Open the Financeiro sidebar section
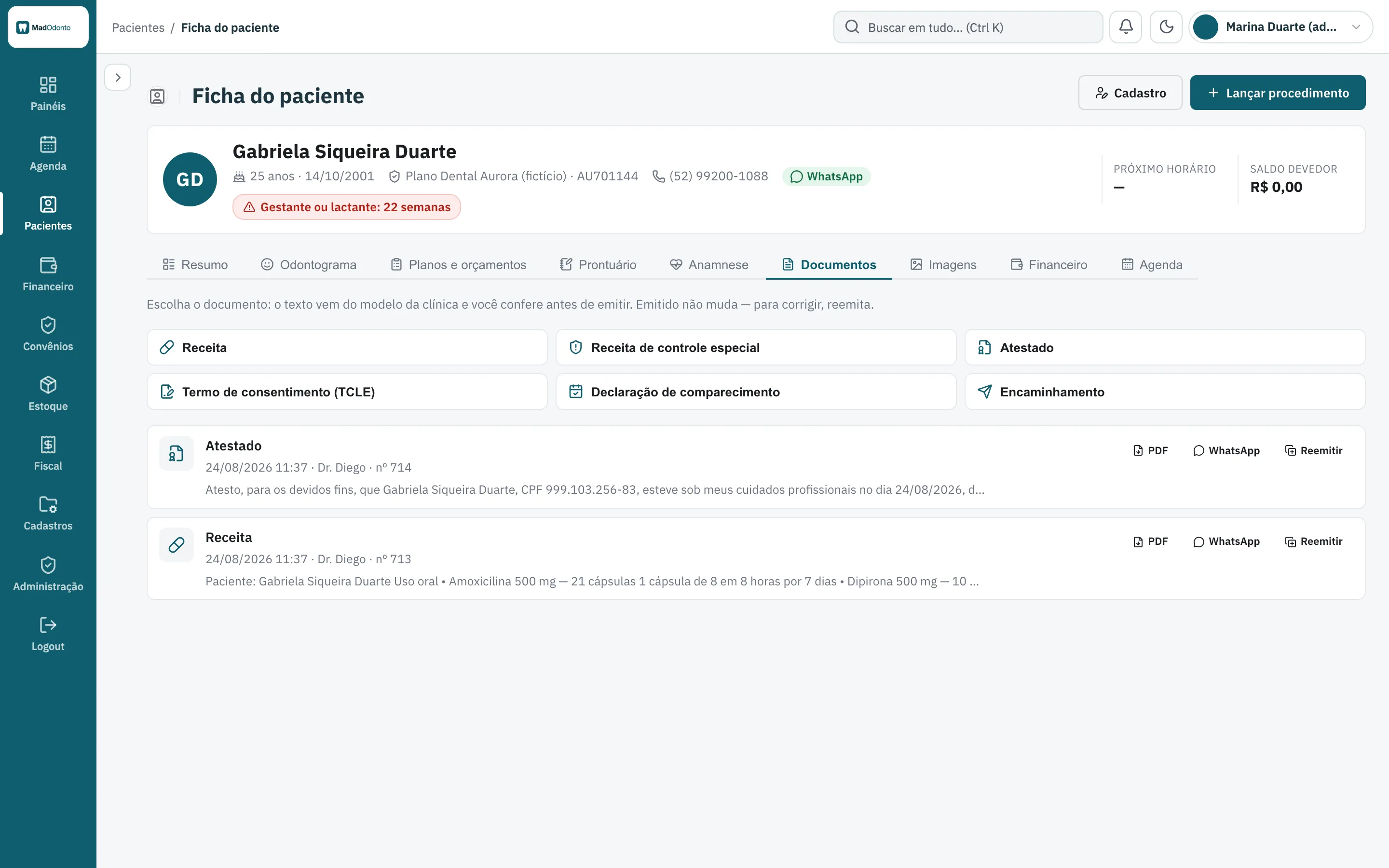The image size is (1389, 868). click(48, 274)
